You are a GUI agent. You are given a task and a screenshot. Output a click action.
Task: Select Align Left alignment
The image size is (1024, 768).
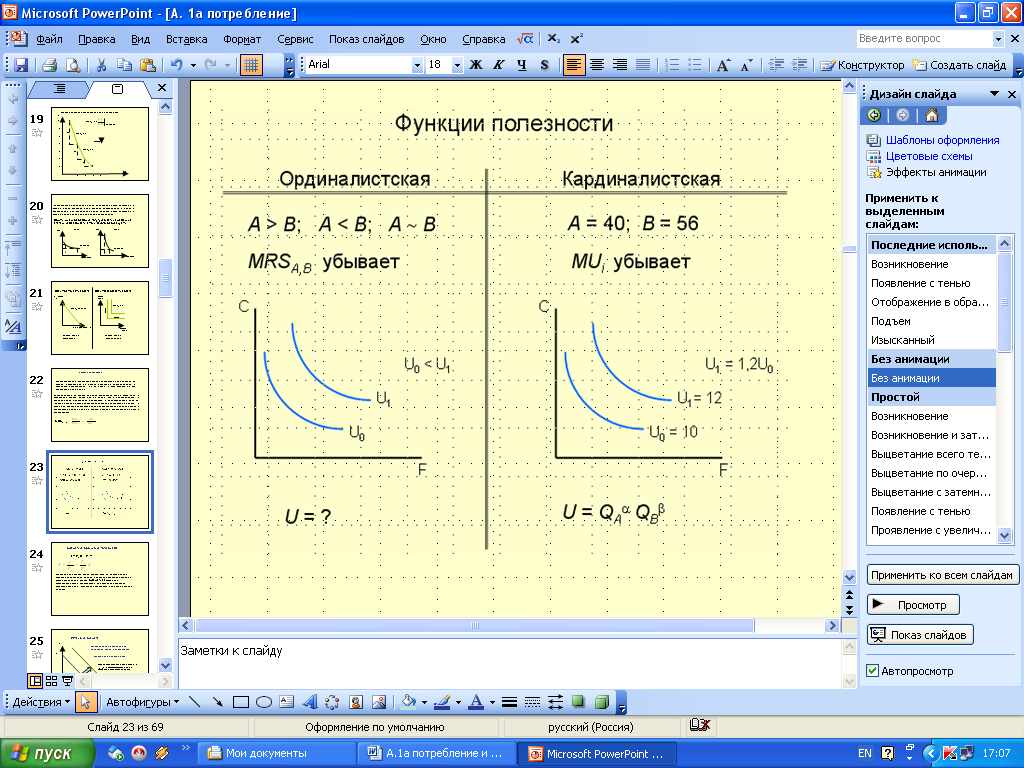tap(574, 65)
